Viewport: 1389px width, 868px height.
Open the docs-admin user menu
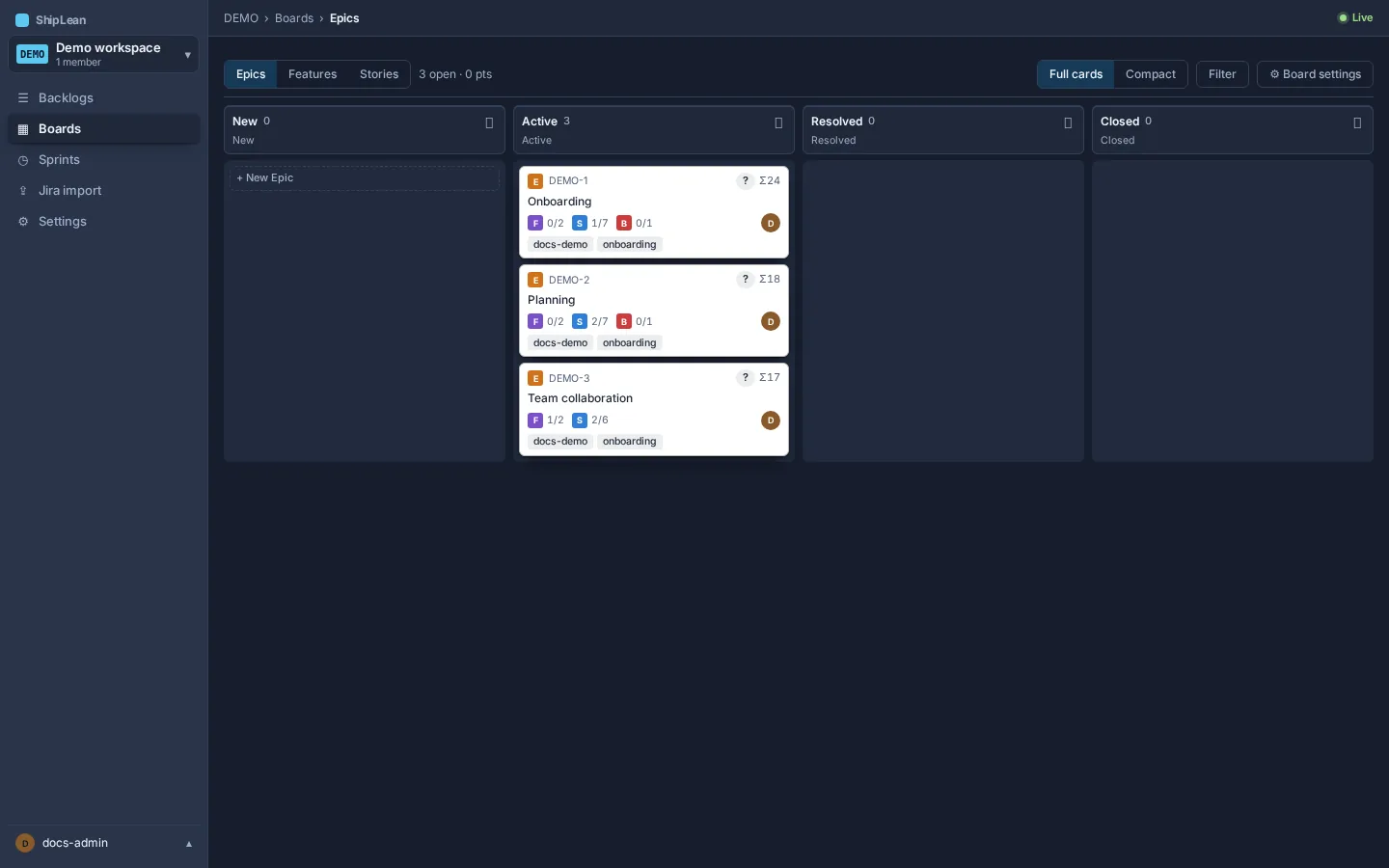click(x=104, y=843)
